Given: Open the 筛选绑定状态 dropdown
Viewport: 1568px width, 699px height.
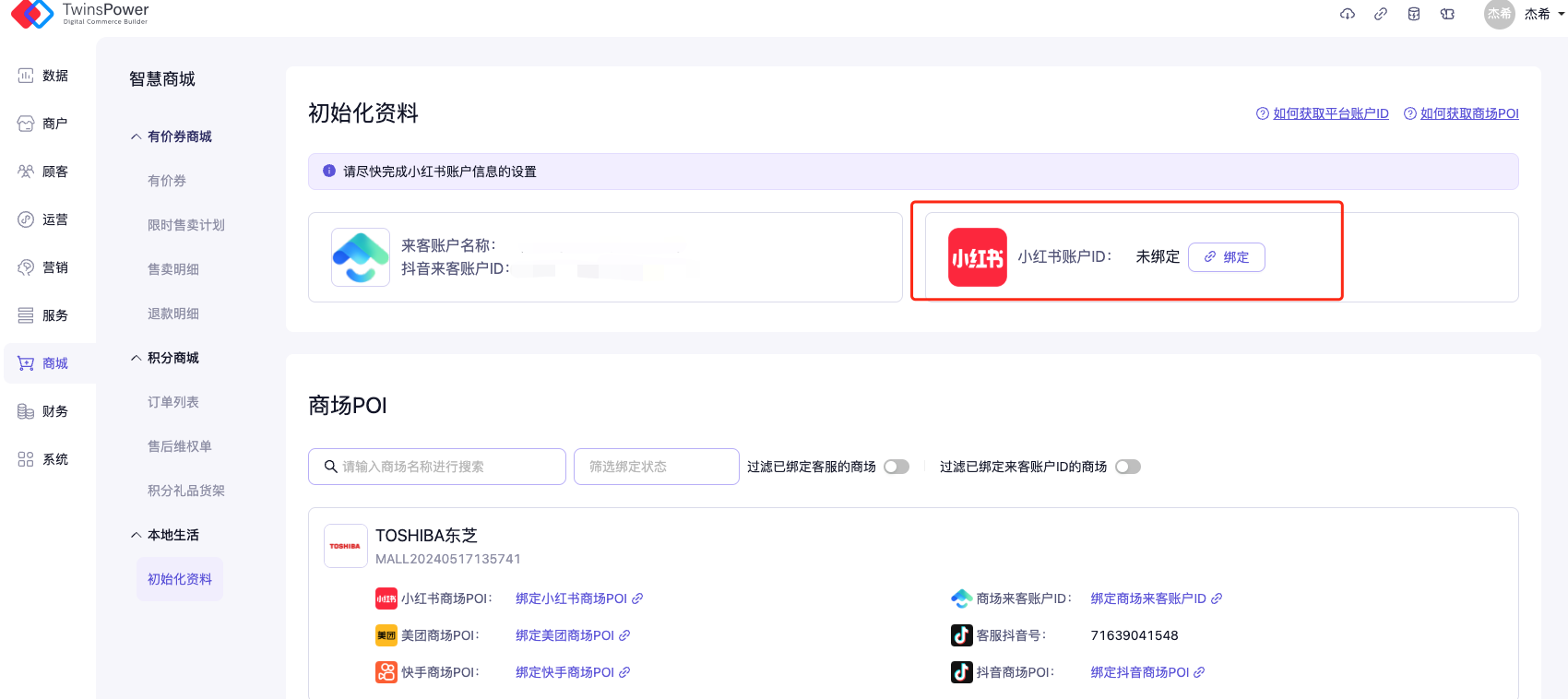Looking at the screenshot, I should coord(656,467).
